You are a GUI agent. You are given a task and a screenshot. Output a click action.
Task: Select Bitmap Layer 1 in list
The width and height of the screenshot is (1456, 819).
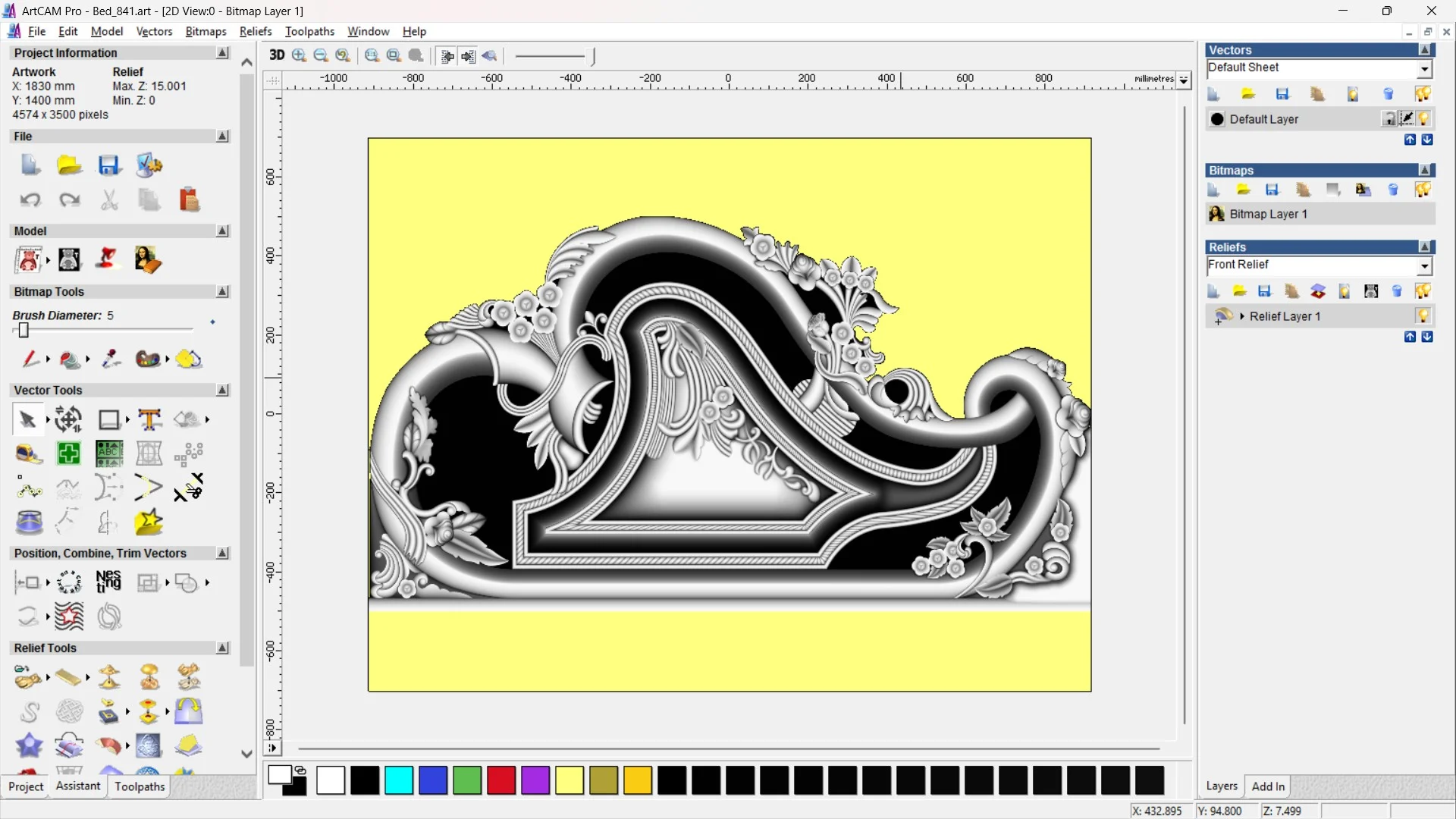1268,215
